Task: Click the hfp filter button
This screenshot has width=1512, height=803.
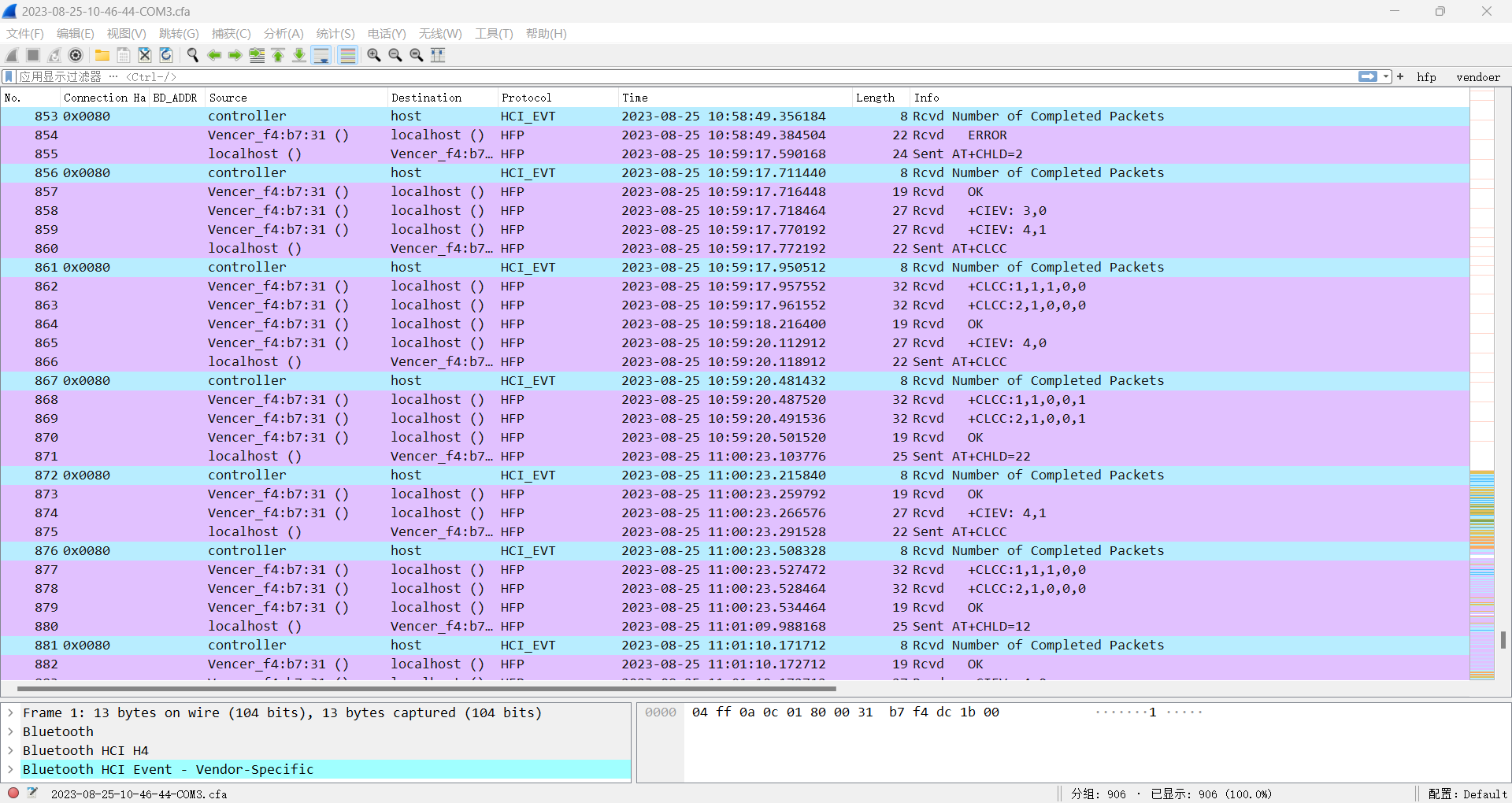Action: pyautogui.click(x=1426, y=77)
